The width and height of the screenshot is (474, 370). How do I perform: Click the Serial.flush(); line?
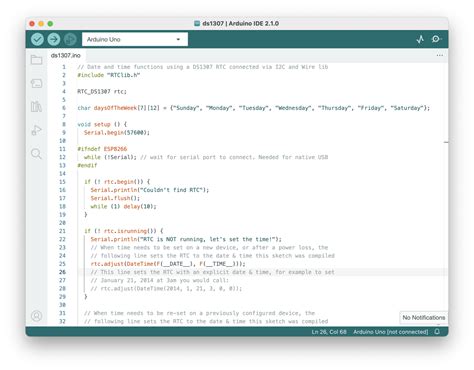tap(115, 198)
